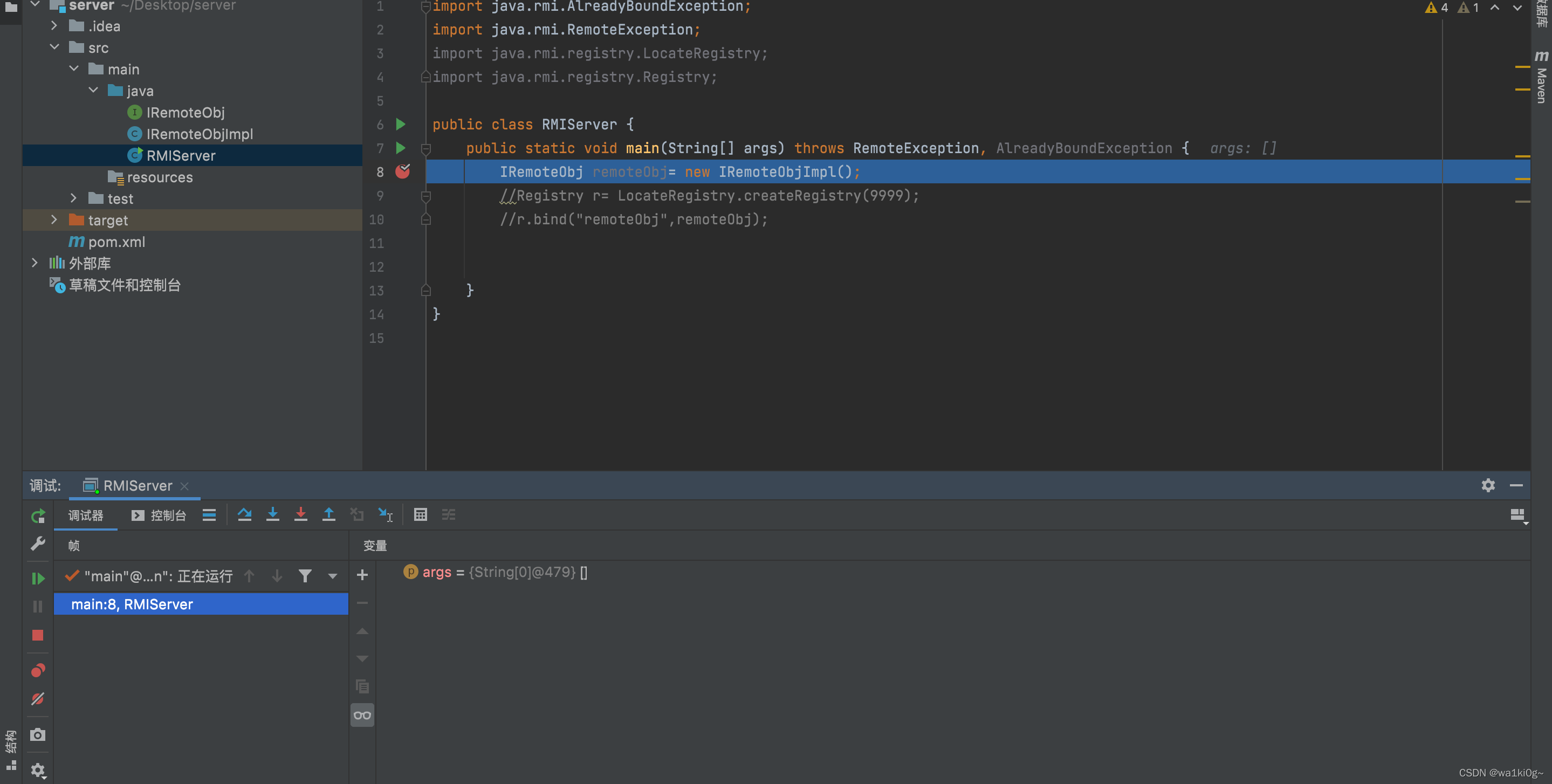Step over the current line
The width and height of the screenshot is (1552, 784).
tap(245, 514)
